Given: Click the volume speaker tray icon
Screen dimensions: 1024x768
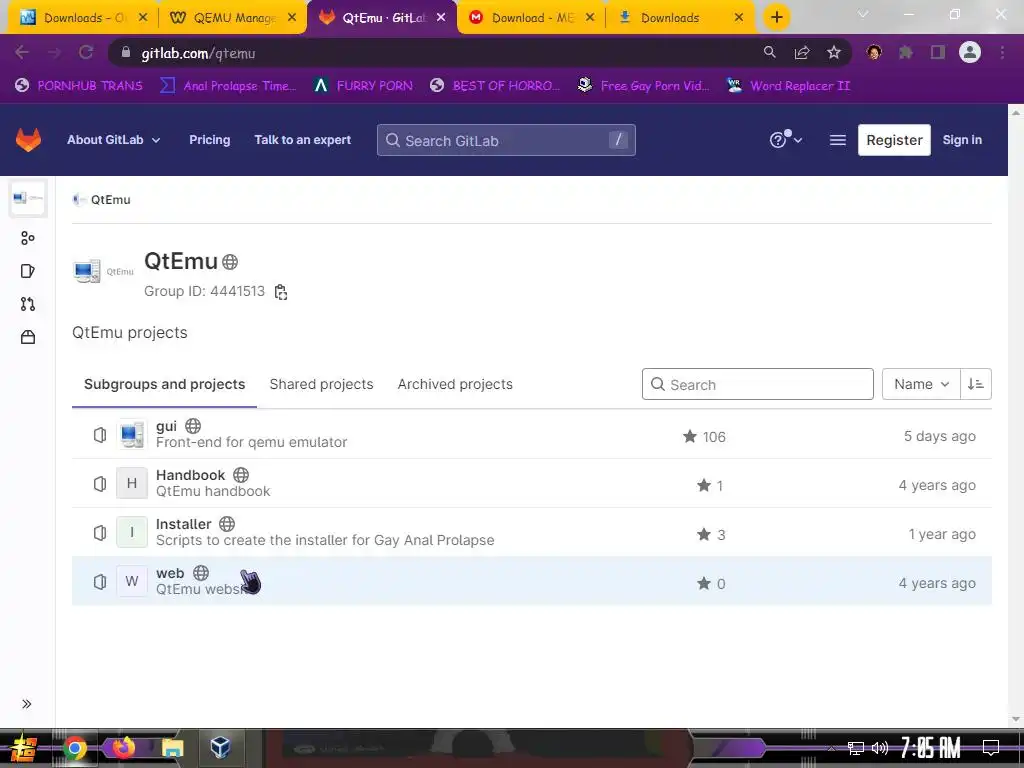Looking at the screenshot, I should (x=880, y=748).
